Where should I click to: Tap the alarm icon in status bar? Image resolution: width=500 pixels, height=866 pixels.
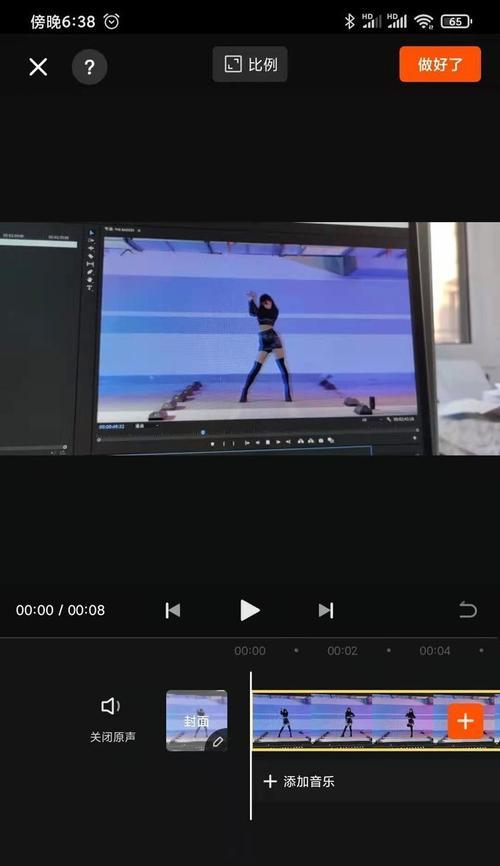pyautogui.click(x=112, y=22)
